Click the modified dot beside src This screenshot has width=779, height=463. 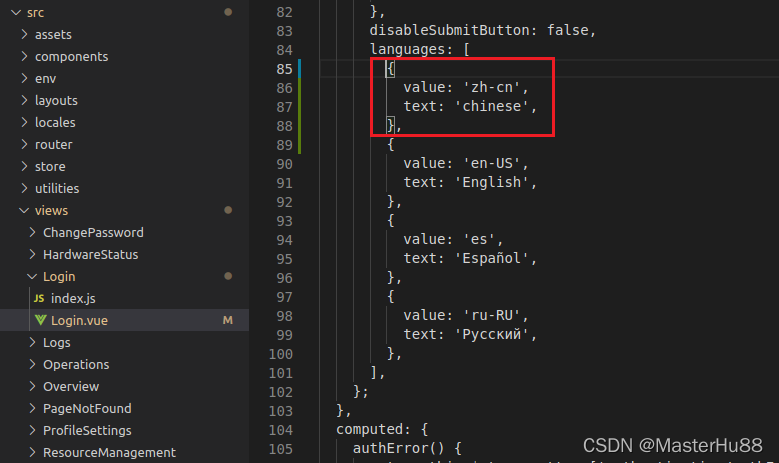click(x=228, y=12)
